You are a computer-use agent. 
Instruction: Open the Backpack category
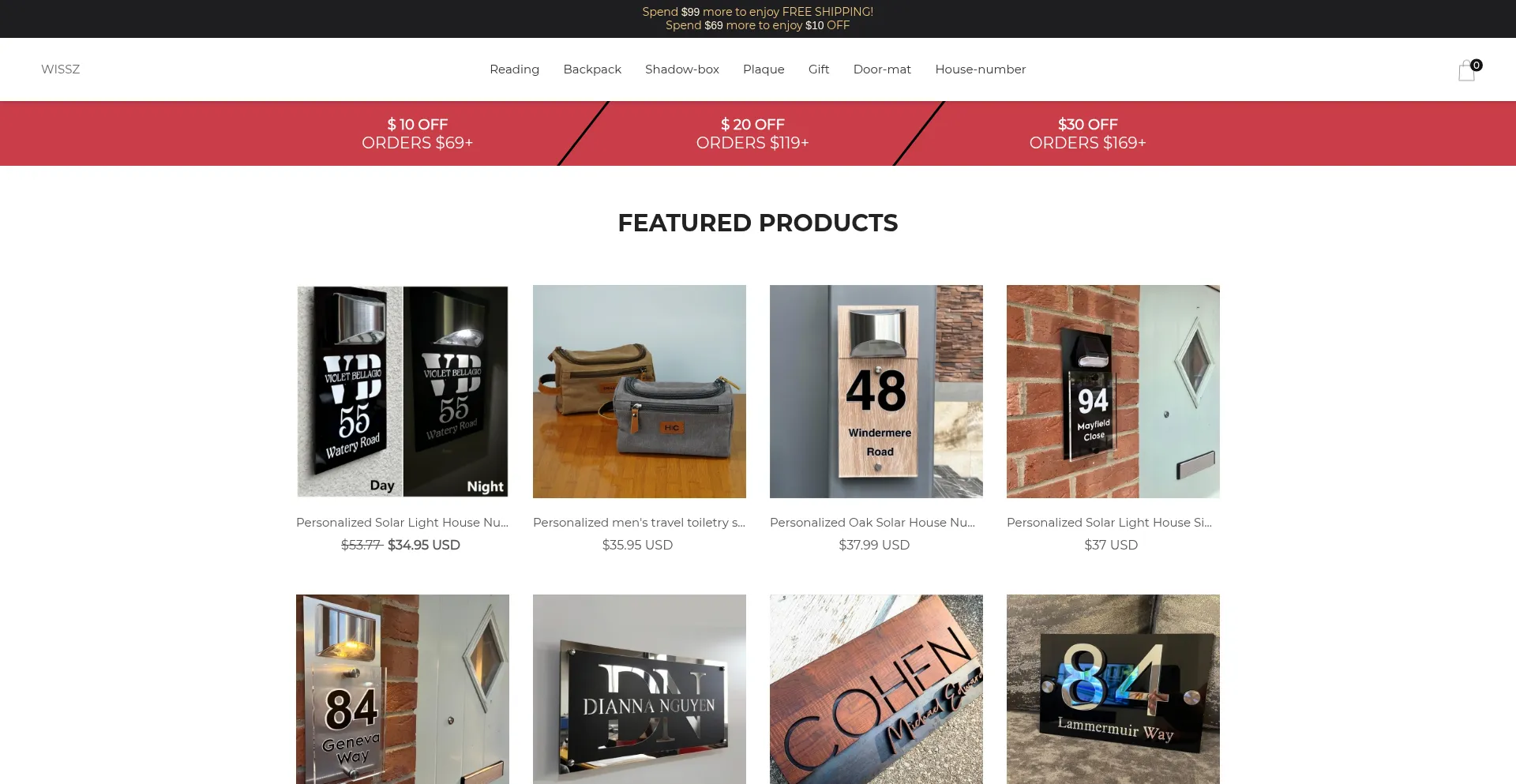pos(592,69)
